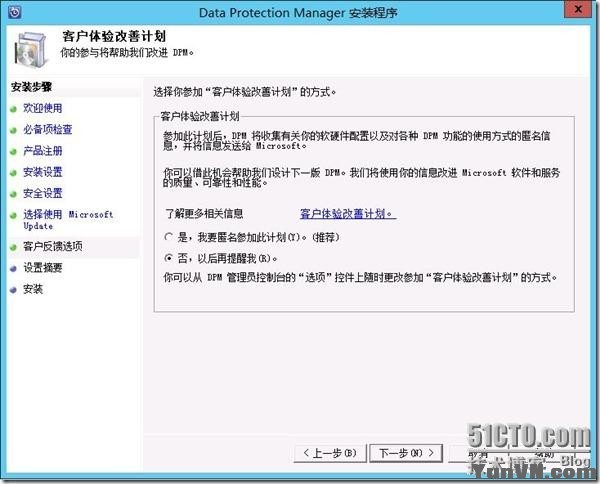The height and width of the screenshot is (484, 600).
Task: Click green bullet next to 客户反馈选项
Action: 13,247
